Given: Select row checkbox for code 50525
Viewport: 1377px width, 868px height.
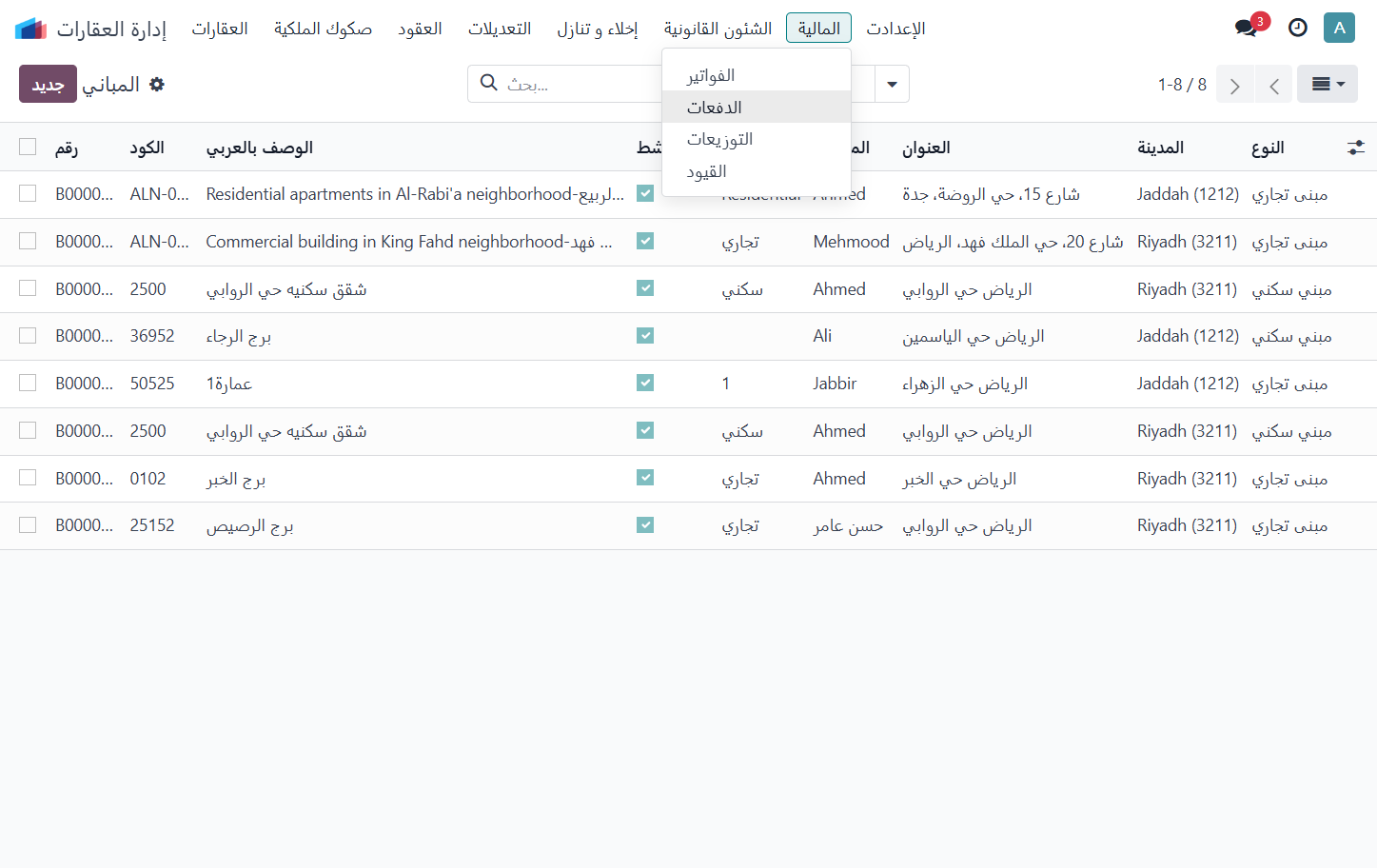Looking at the screenshot, I should click(x=28, y=383).
